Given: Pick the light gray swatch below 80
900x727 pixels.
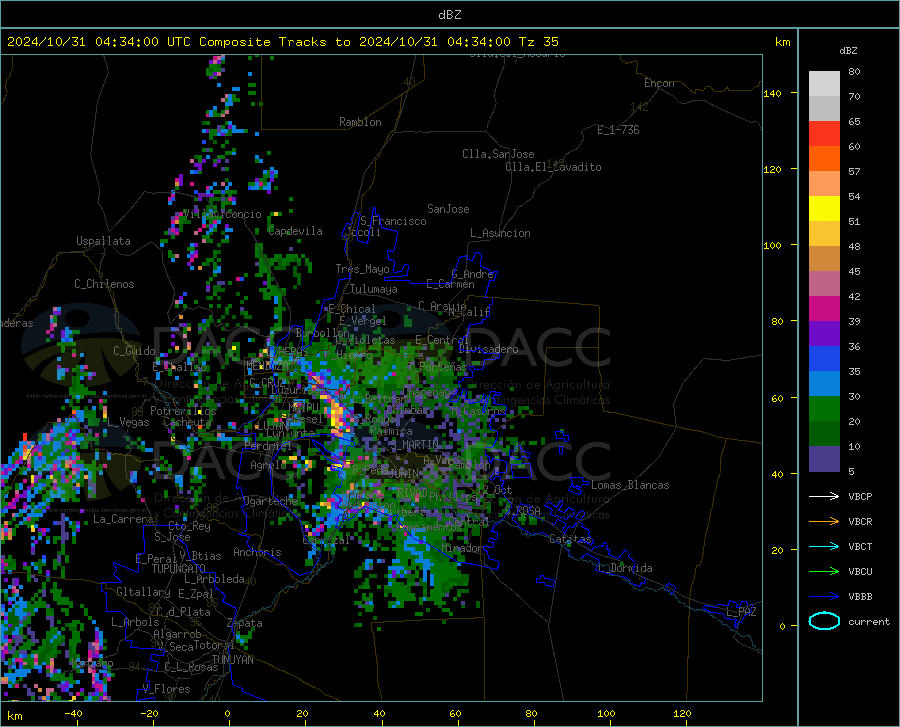Looking at the screenshot, I should [824, 84].
